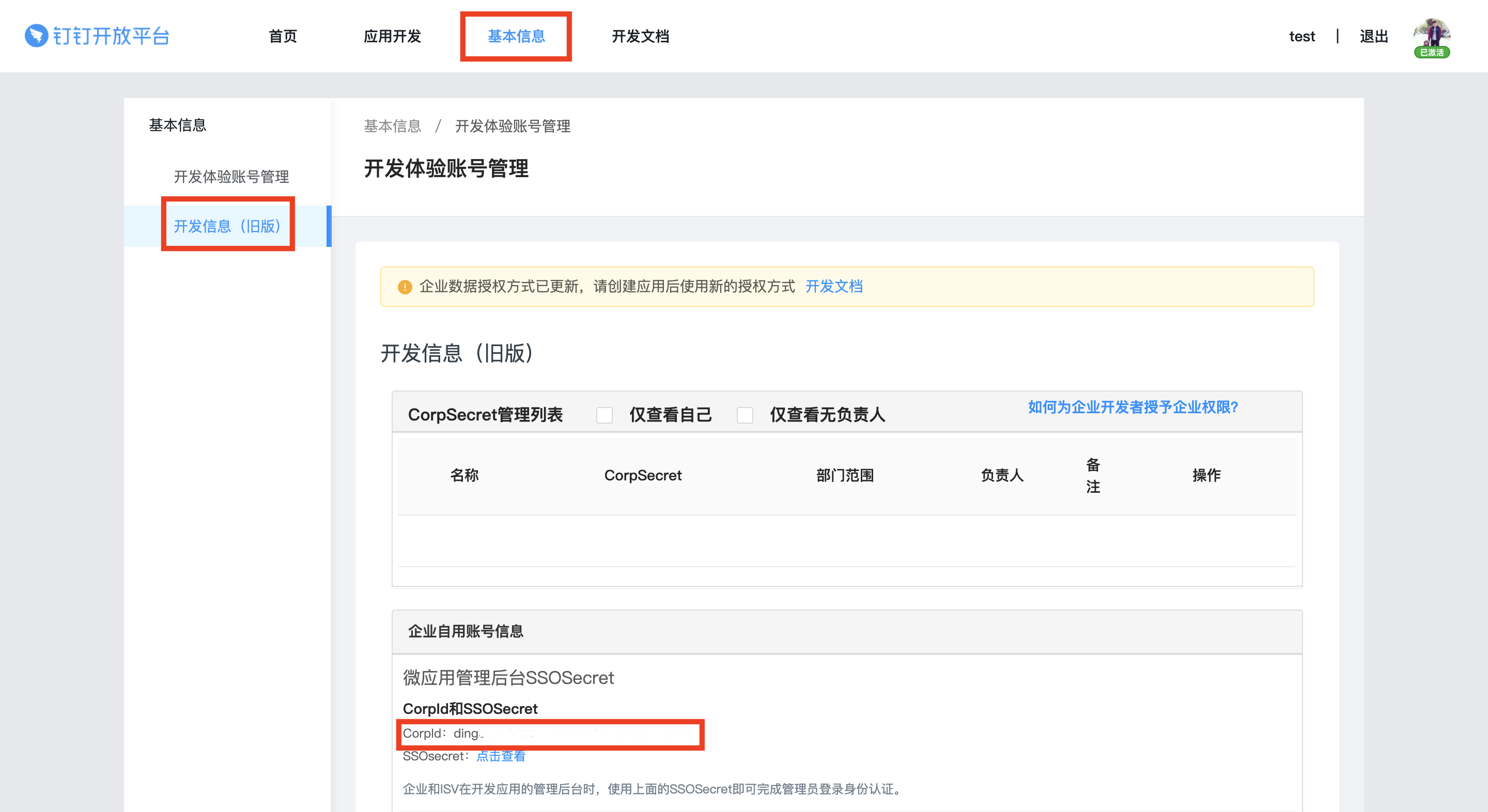Check the 仅查看无负责人 checkbox
1488x812 pixels.
point(745,415)
